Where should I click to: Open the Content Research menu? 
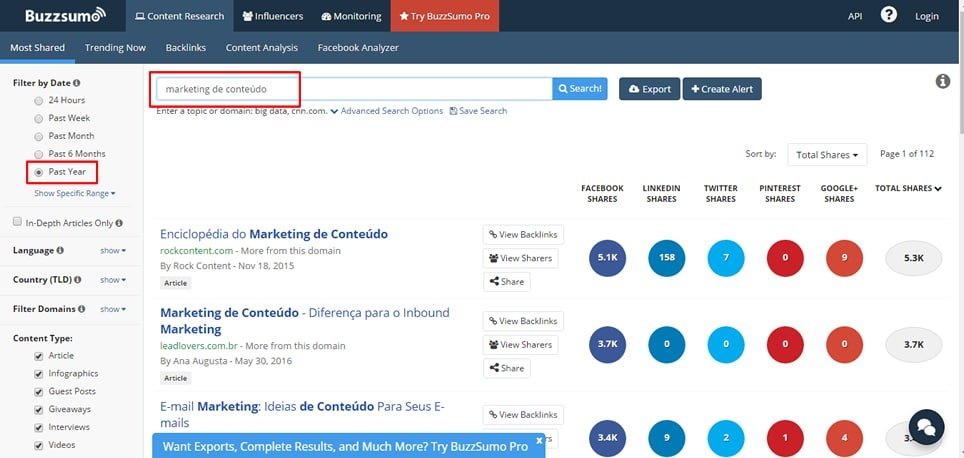(x=180, y=16)
